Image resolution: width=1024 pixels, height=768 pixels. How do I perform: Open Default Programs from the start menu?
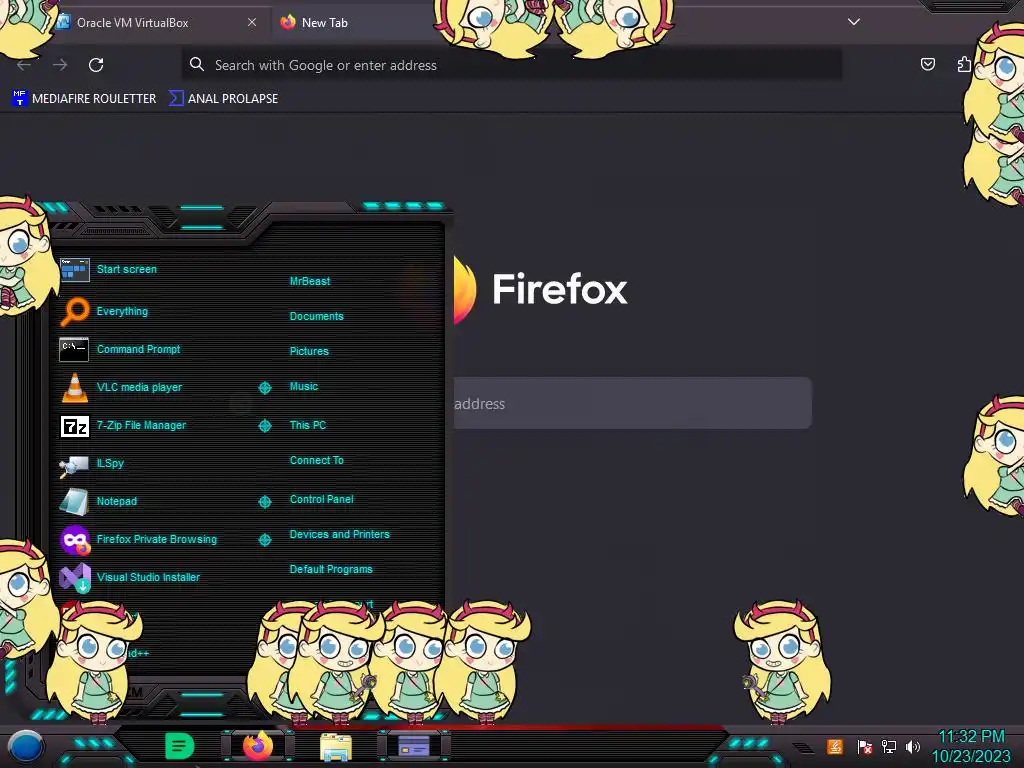click(331, 569)
